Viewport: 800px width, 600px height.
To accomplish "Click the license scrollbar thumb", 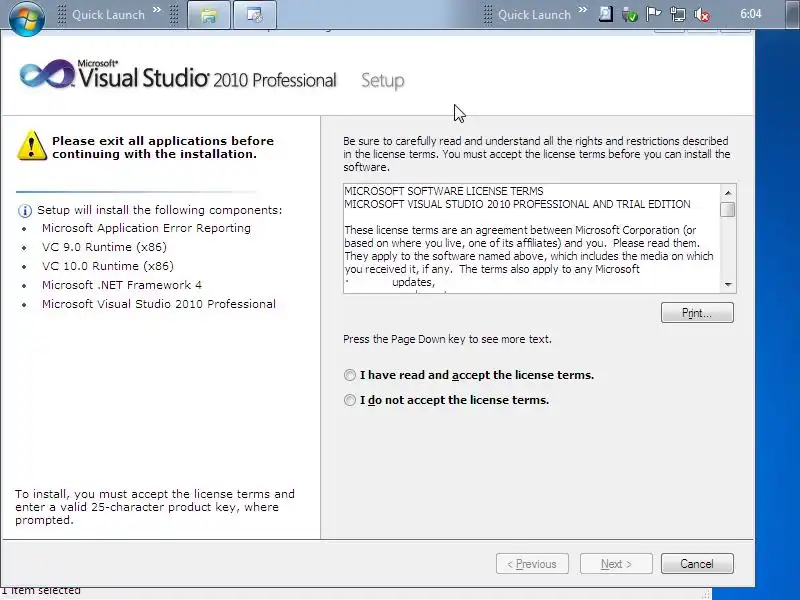I will (x=728, y=209).
